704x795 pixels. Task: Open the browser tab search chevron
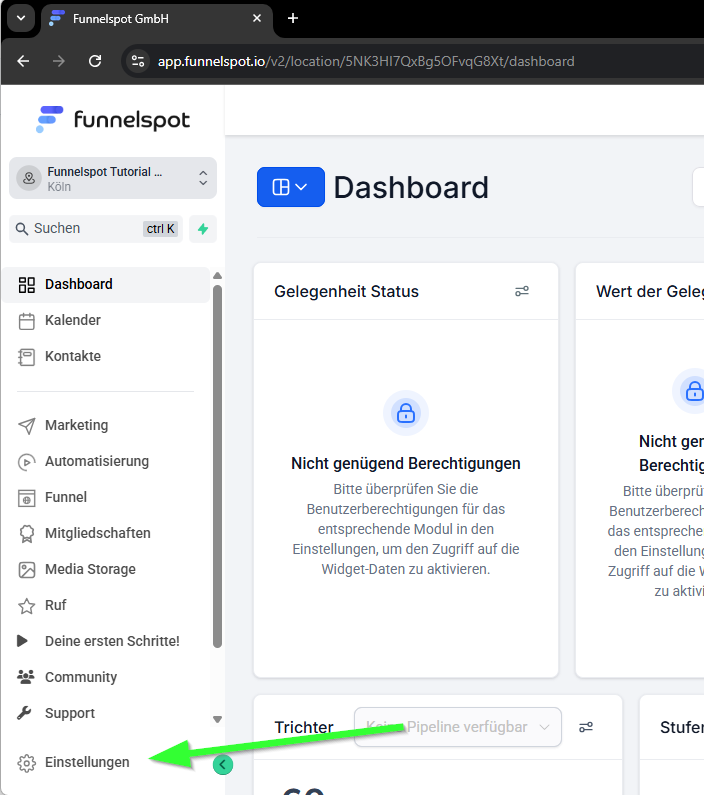pyautogui.click(x=21, y=18)
